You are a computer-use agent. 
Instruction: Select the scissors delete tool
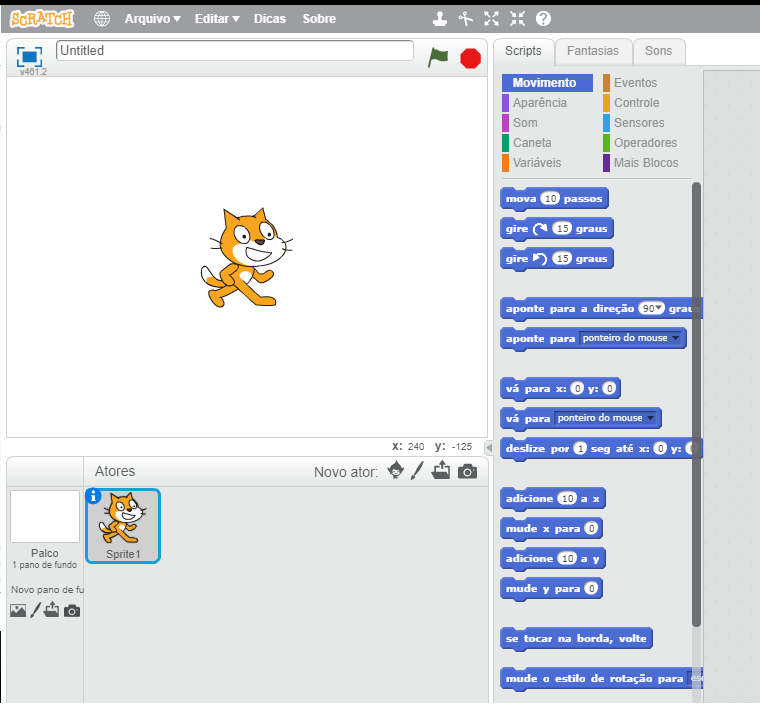[x=465, y=19]
